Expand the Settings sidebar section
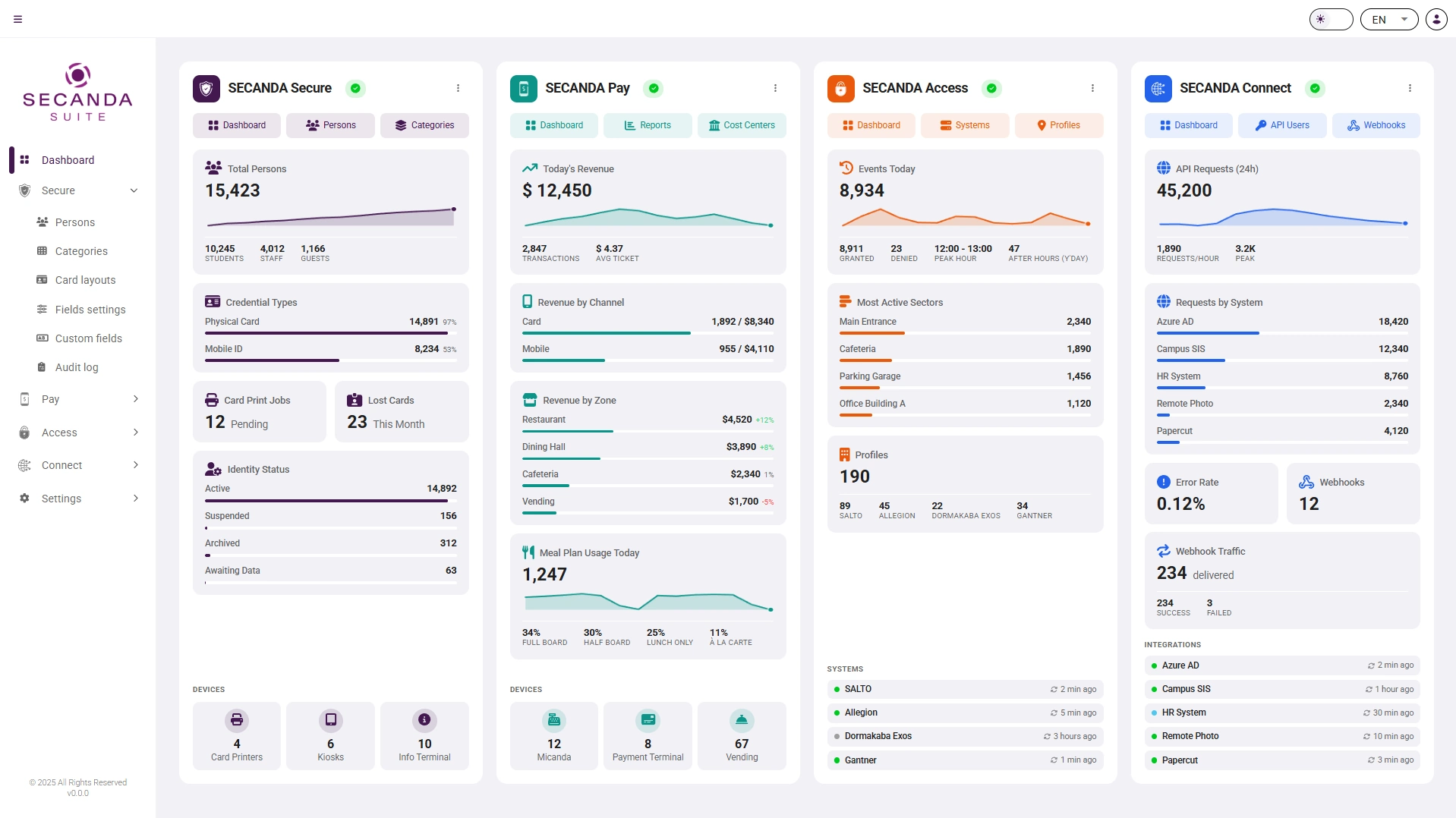The image size is (1456, 818). 77,499
